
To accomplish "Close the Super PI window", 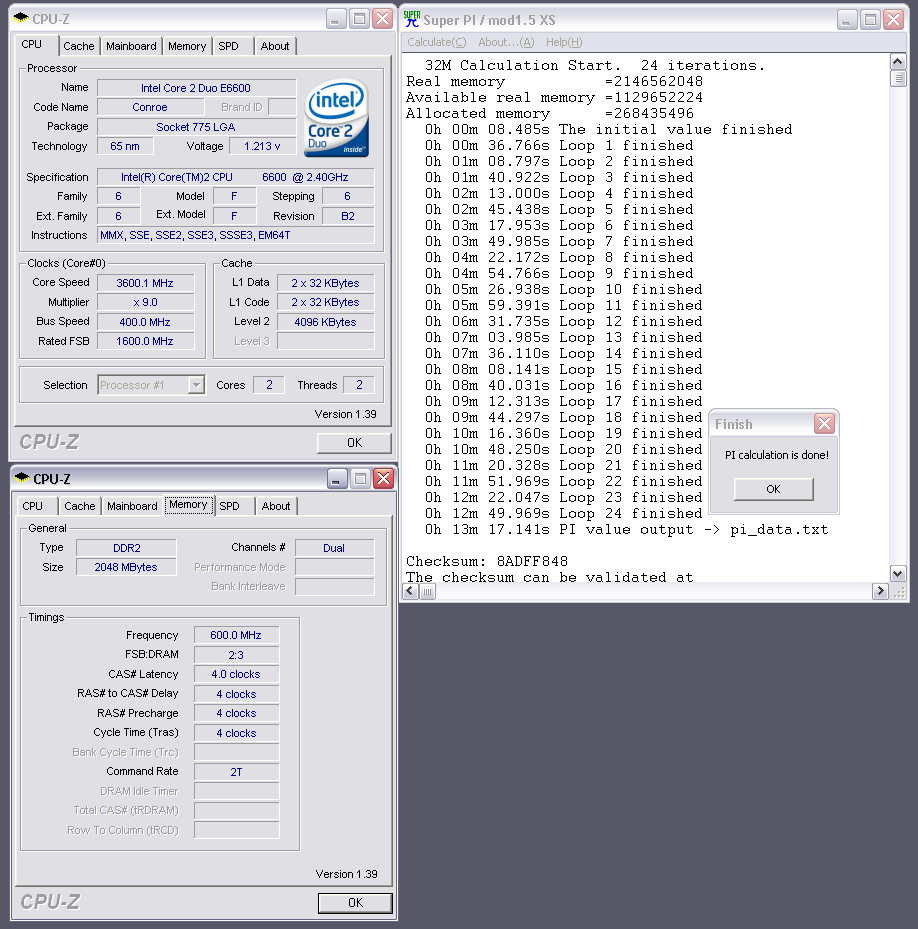I will (x=894, y=20).
